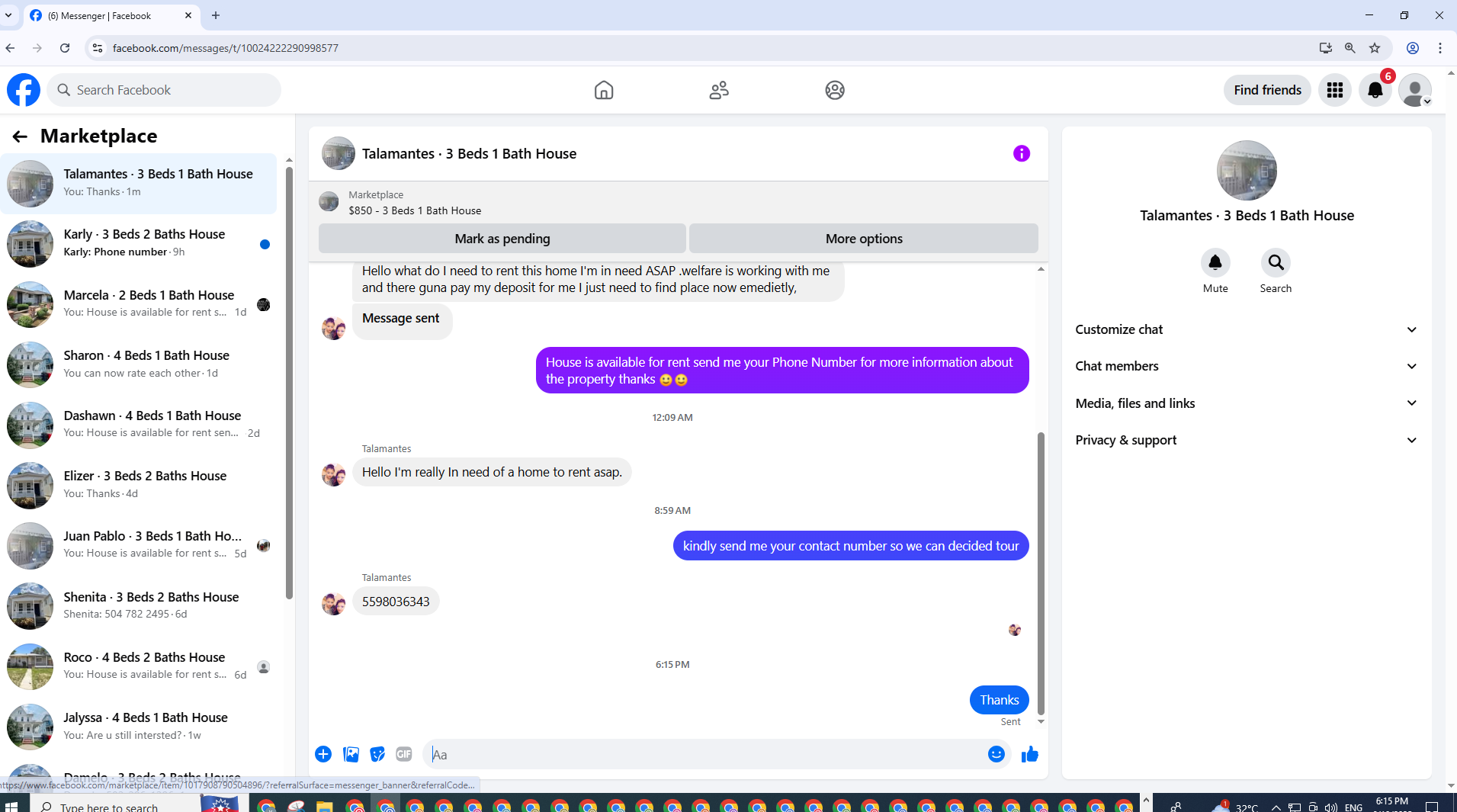Click the message scrollbar thumb
The width and height of the screenshot is (1457, 812).
(1041, 573)
